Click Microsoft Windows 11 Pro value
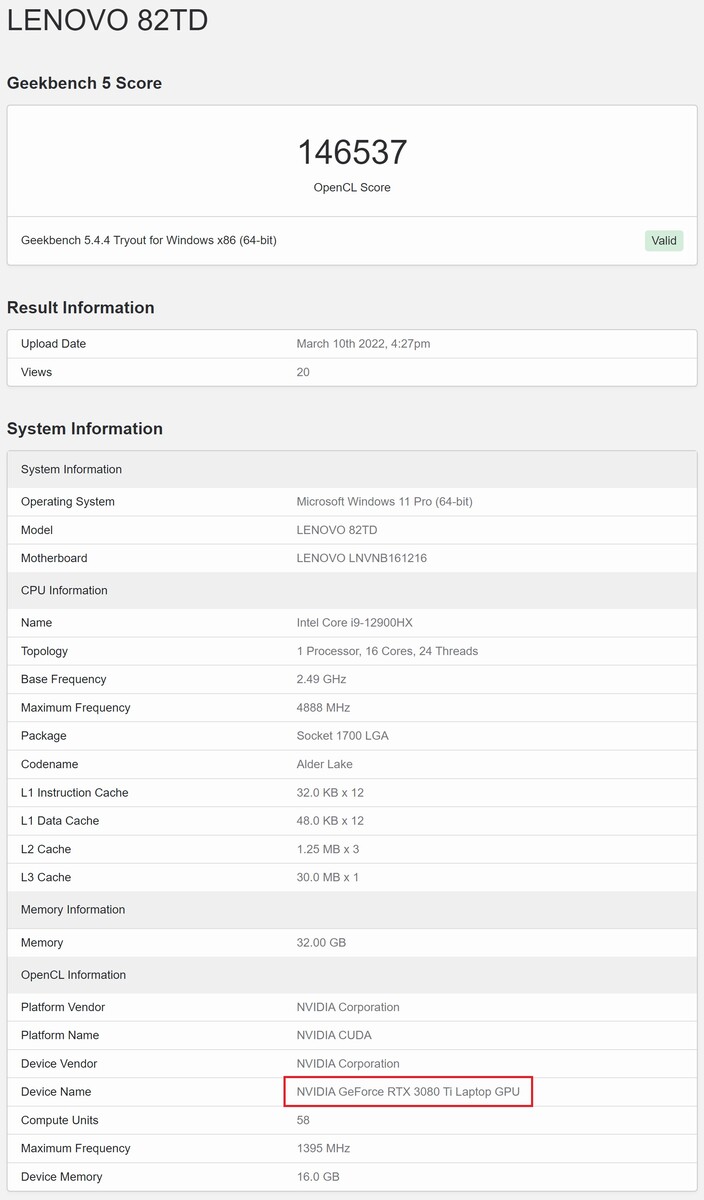The height and width of the screenshot is (1200, 704). coord(385,502)
